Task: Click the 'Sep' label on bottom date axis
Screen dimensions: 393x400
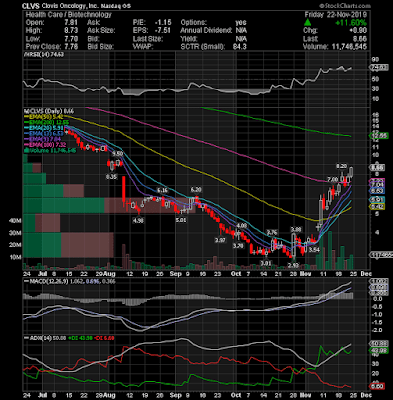Action: click(x=175, y=395)
